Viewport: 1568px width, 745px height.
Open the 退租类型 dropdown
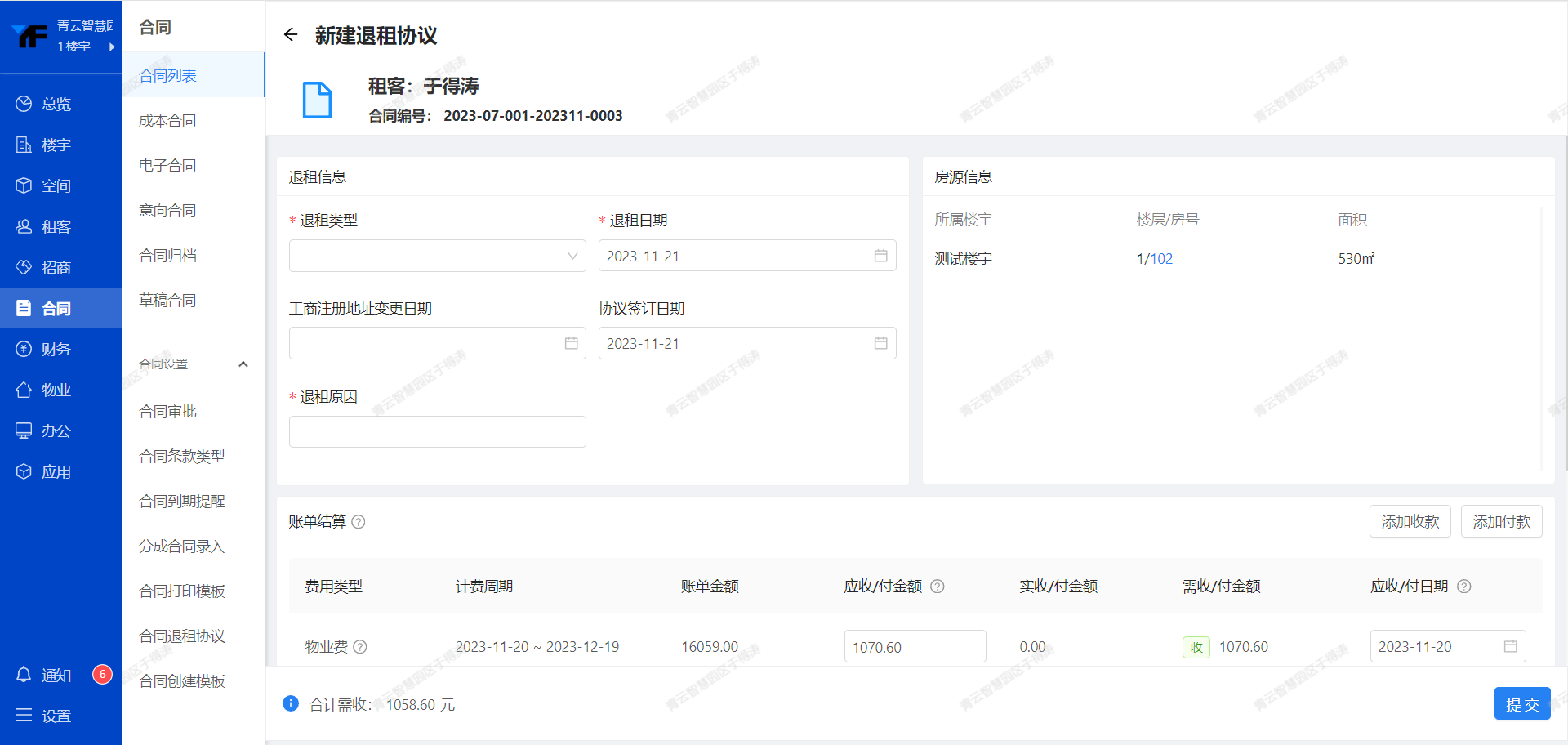pyautogui.click(x=437, y=256)
